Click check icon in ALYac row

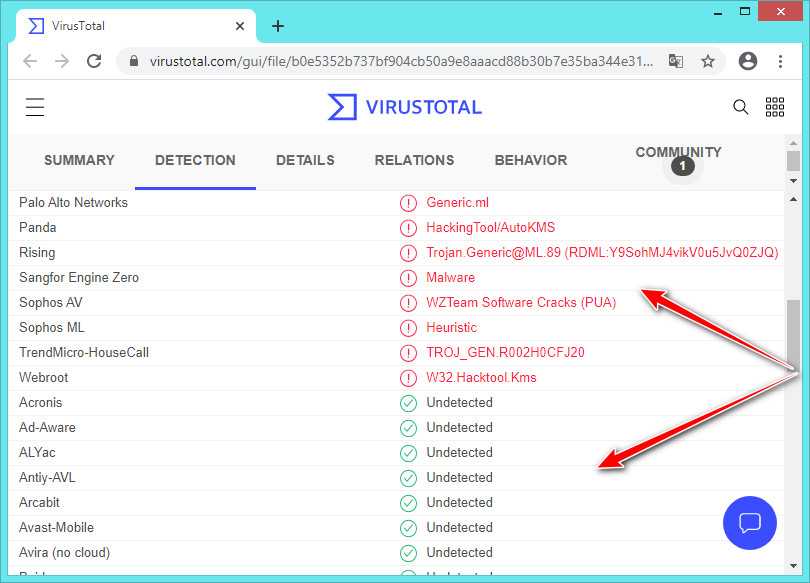click(408, 453)
